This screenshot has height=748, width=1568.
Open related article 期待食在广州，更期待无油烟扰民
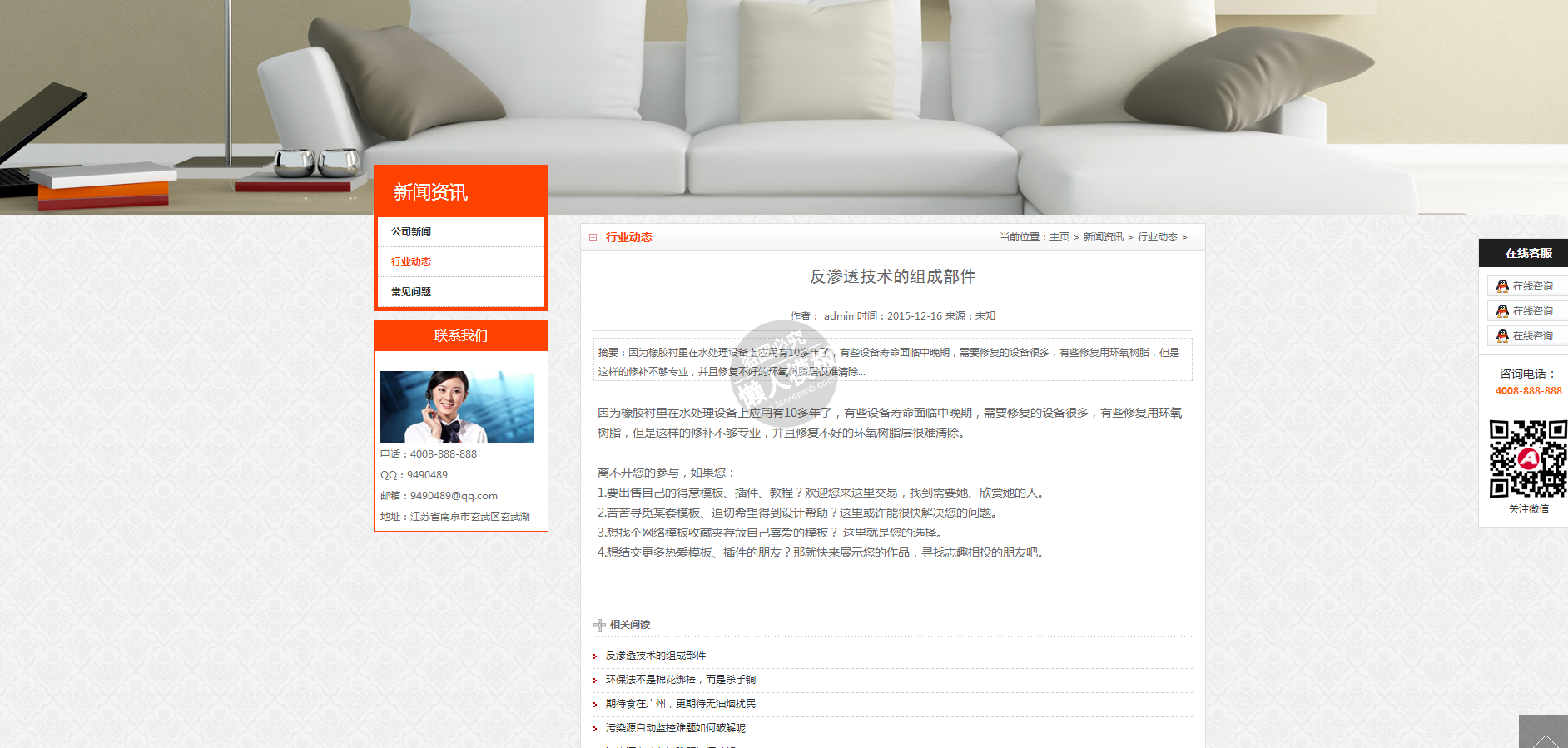pyautogui.click(x=681, y=704)
